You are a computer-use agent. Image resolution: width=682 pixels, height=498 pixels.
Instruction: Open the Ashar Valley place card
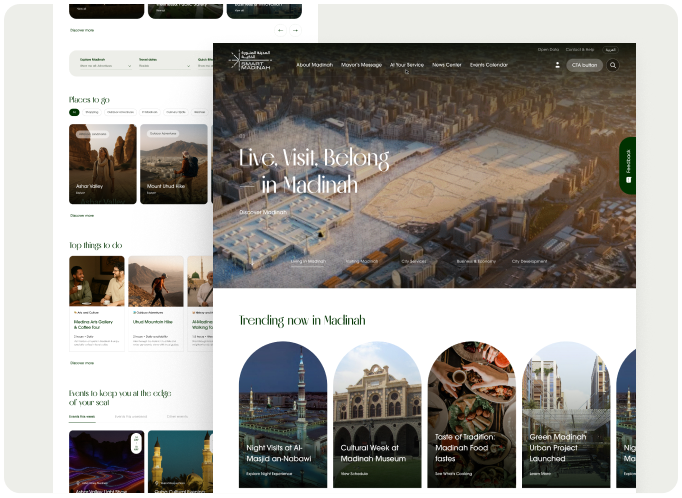point(103,164)
